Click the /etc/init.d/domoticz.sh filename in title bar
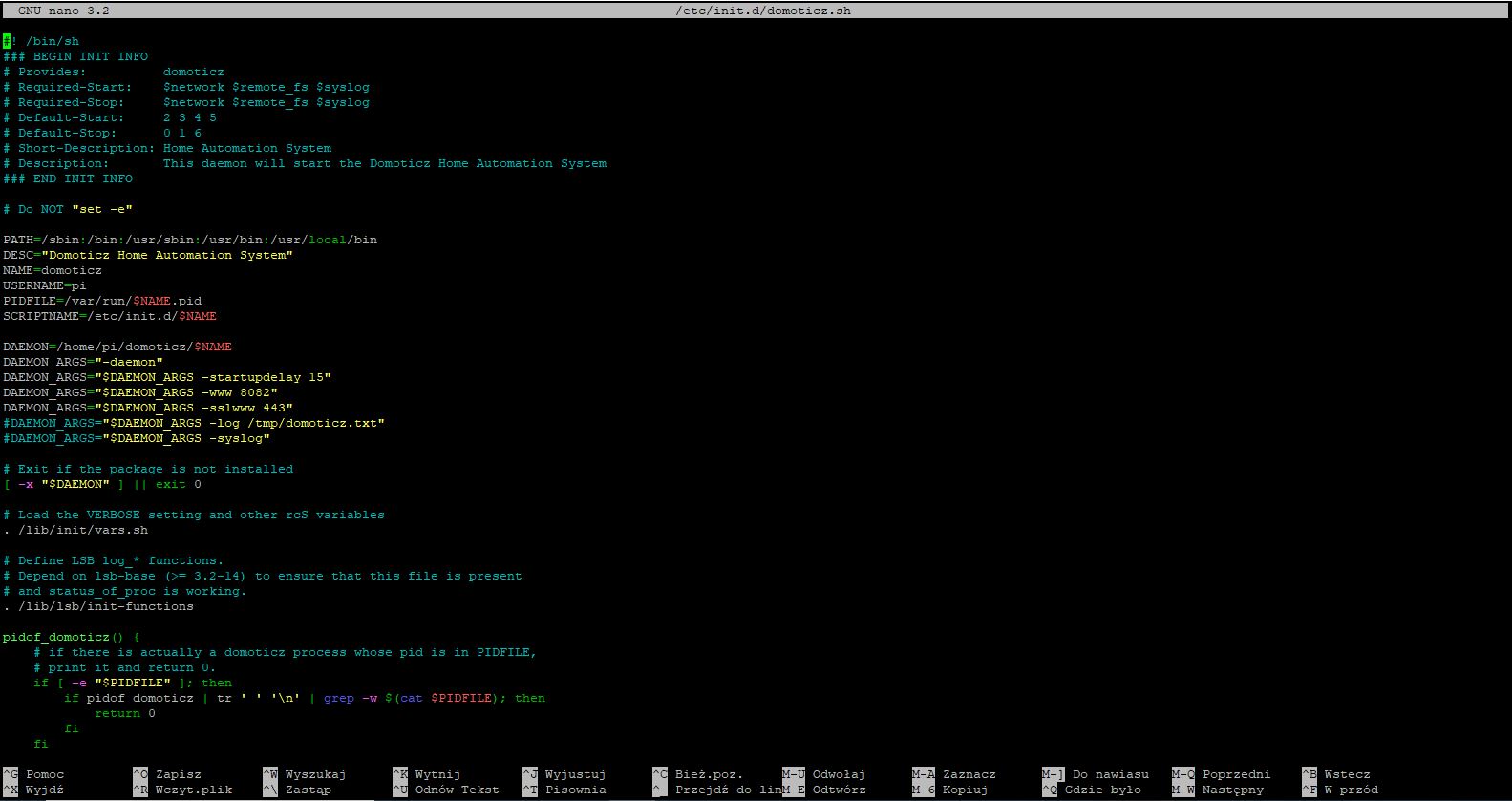The width and height of the screenshot is (1512, 801). pos(763,11)
